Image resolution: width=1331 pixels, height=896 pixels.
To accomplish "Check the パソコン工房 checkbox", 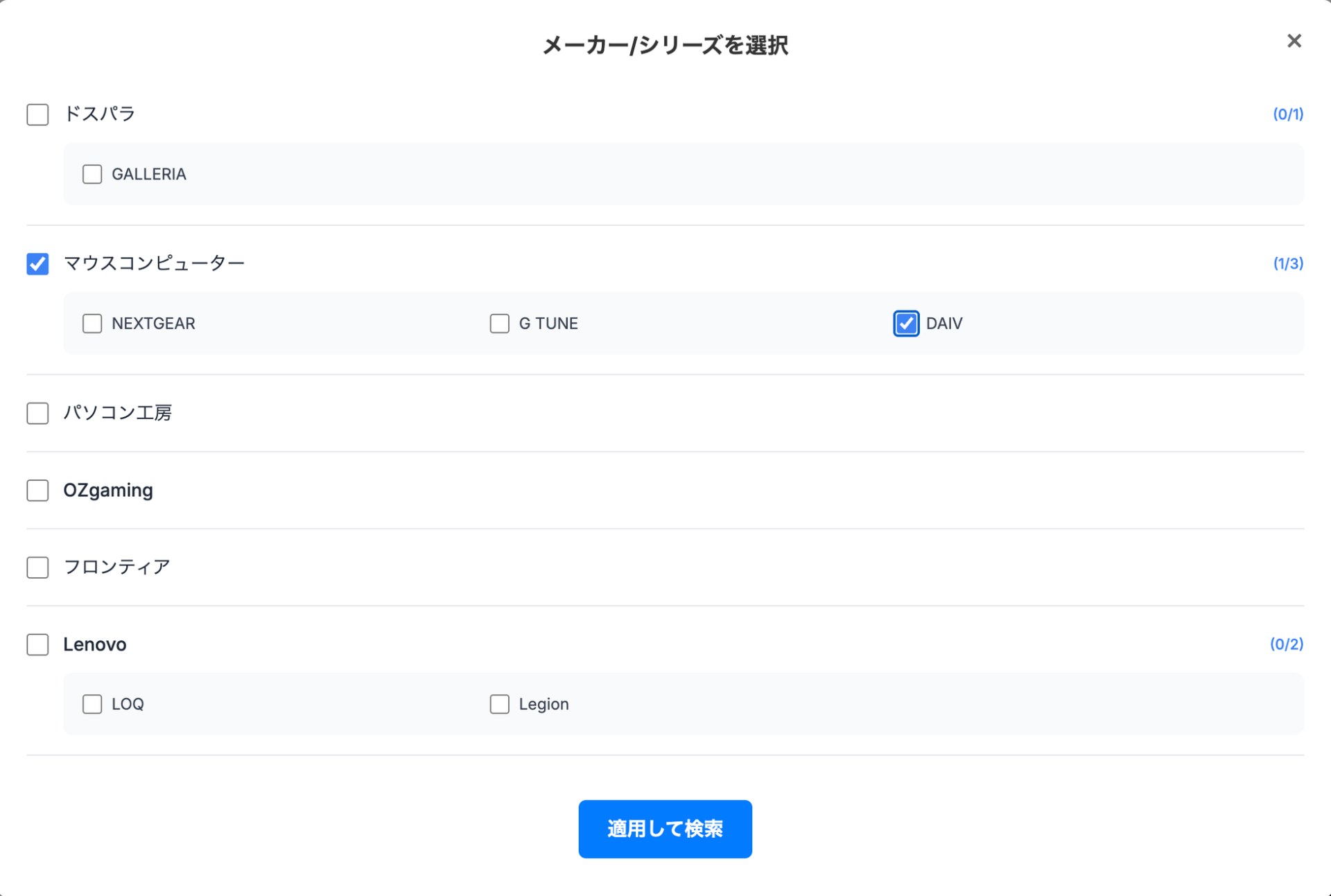I will (37, 413).
